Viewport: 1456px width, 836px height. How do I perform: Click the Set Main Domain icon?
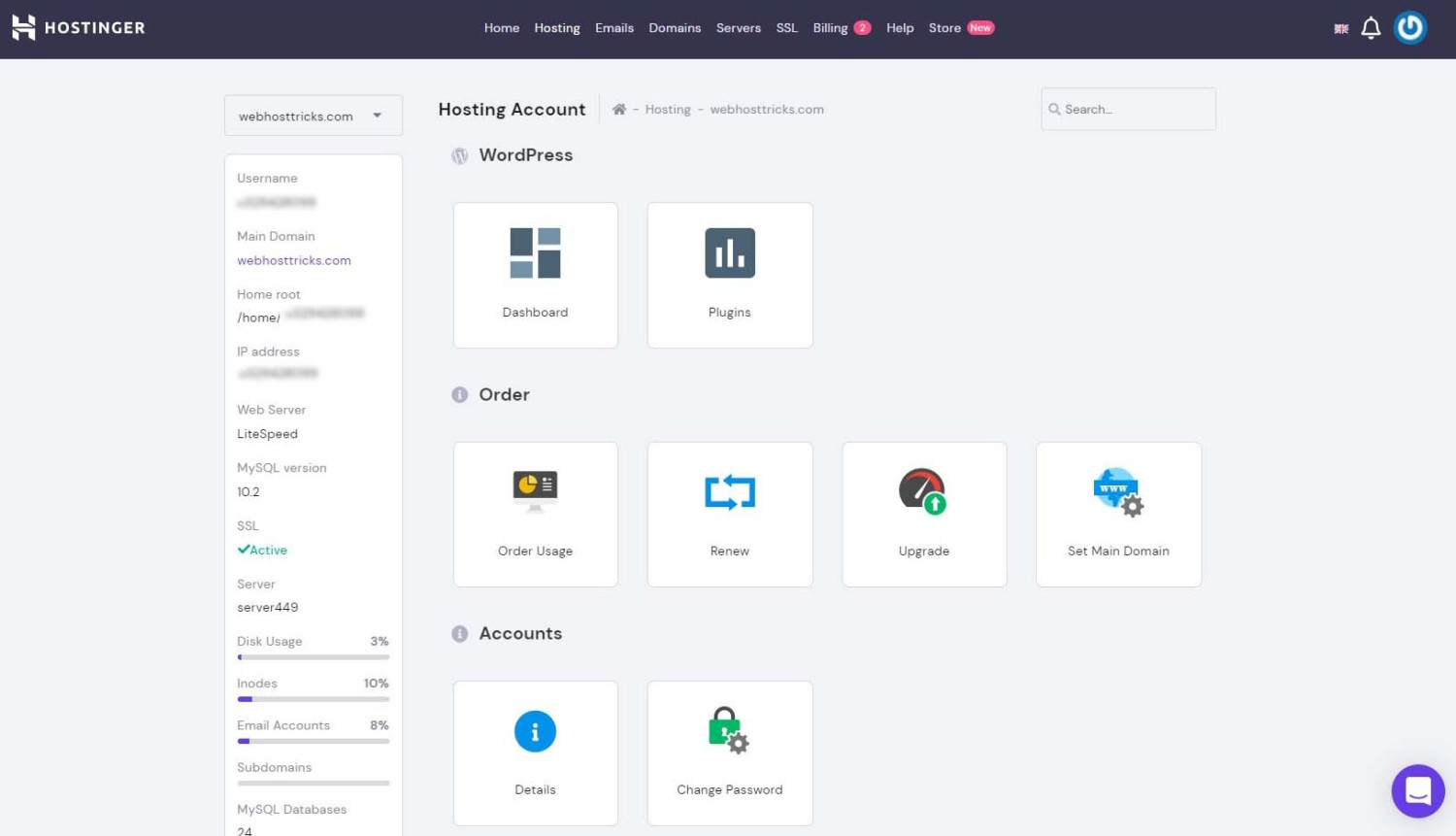[x=1118, y=492]
